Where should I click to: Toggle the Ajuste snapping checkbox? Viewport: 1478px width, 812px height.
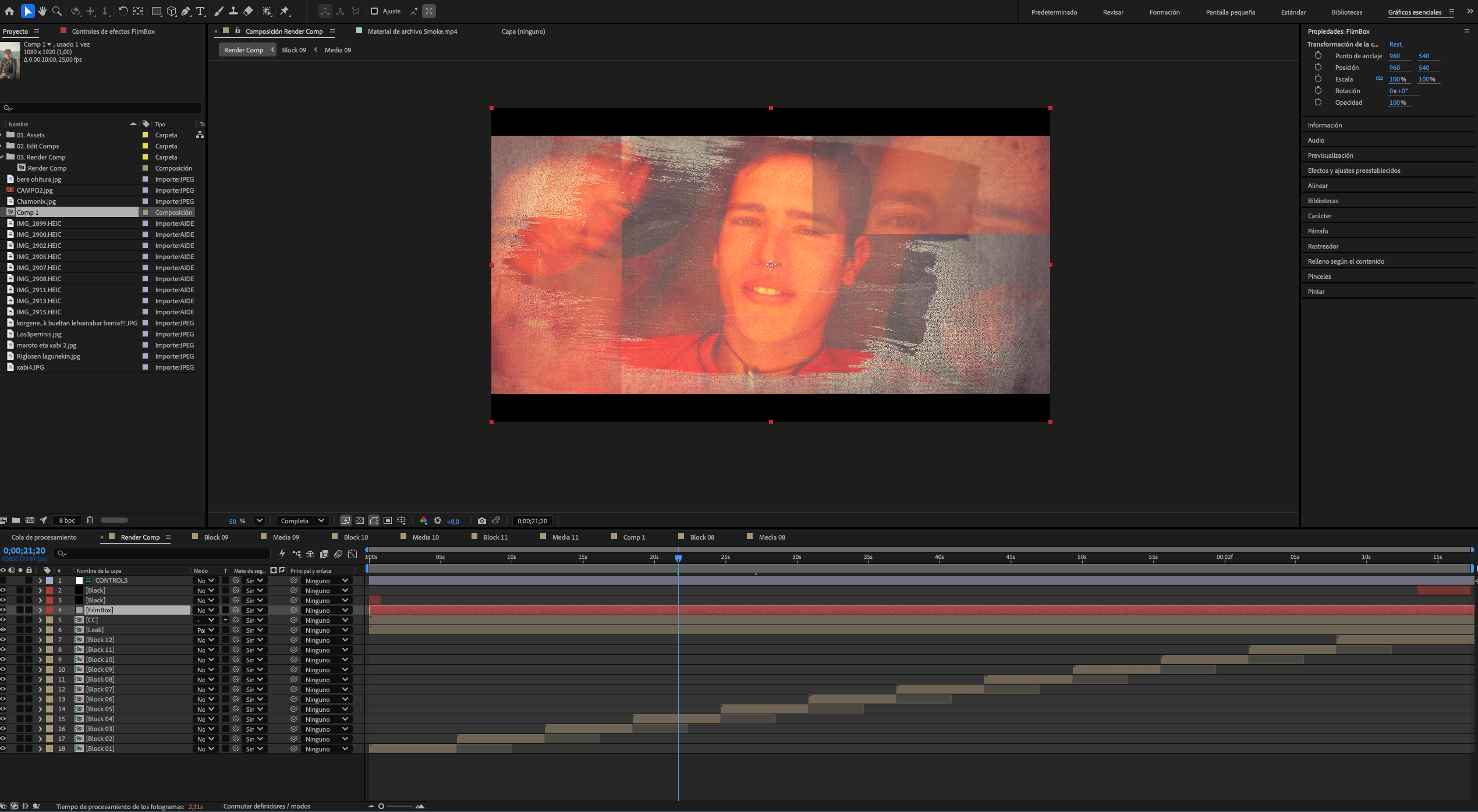click(374, 11)
